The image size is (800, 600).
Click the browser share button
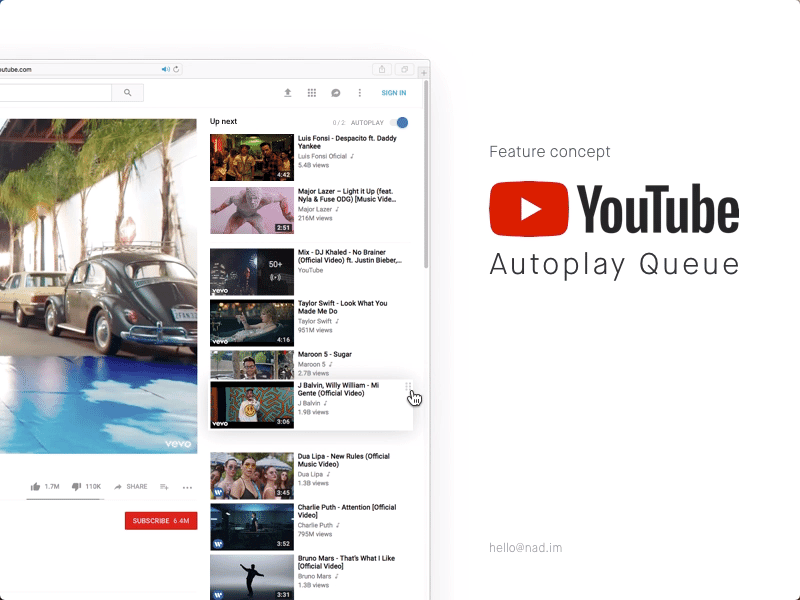[x=382, y=69]
